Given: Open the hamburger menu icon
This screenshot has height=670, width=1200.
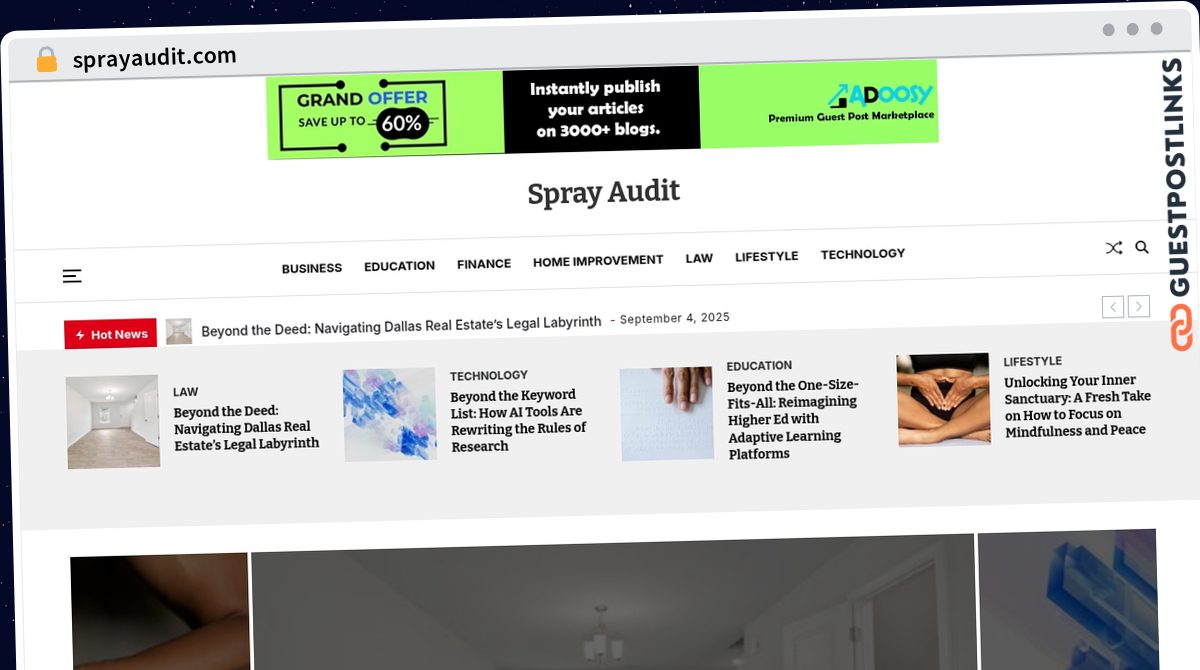Looking at the screenshot, I should tap(72, 276).
